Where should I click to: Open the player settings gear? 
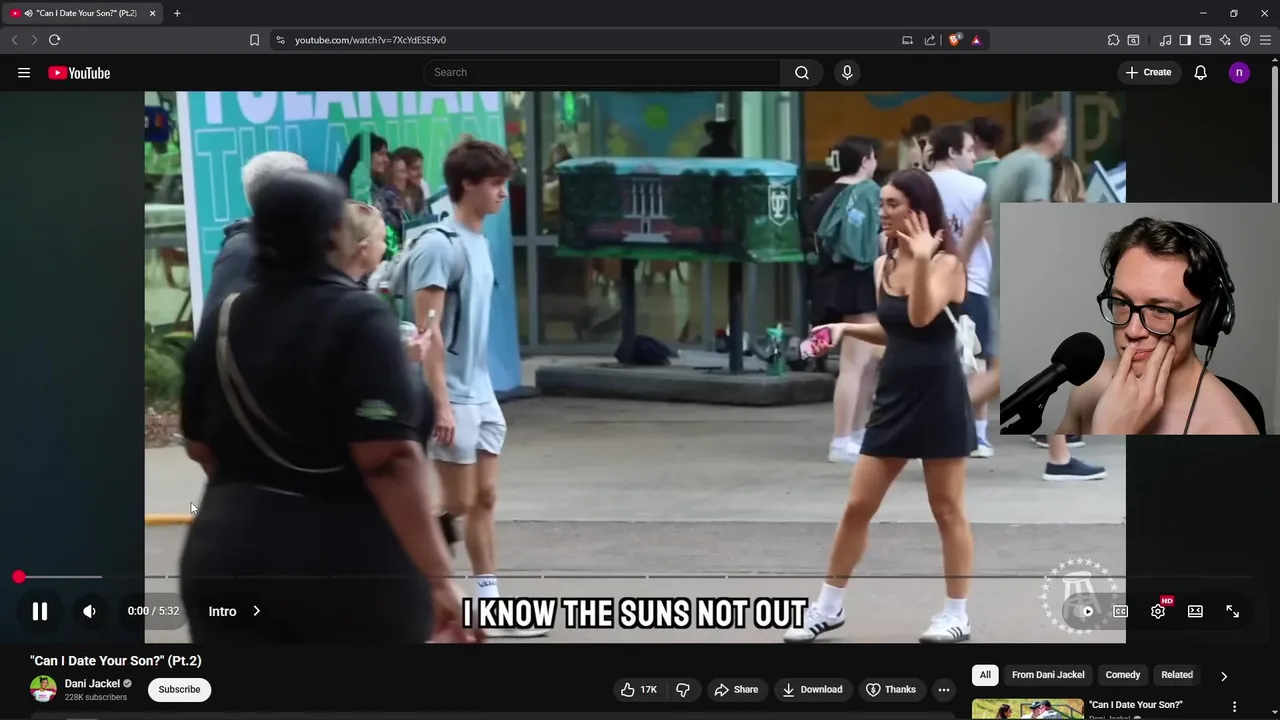(x=1158, y=611)
